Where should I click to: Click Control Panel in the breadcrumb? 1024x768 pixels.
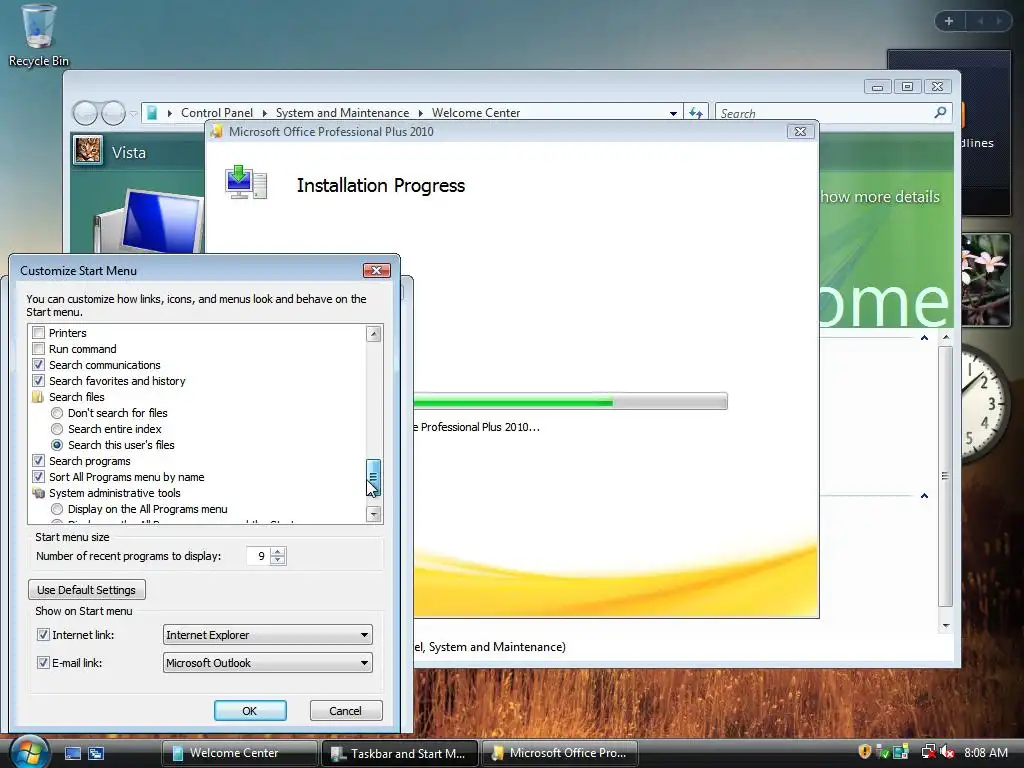click(x=217, y=113)
